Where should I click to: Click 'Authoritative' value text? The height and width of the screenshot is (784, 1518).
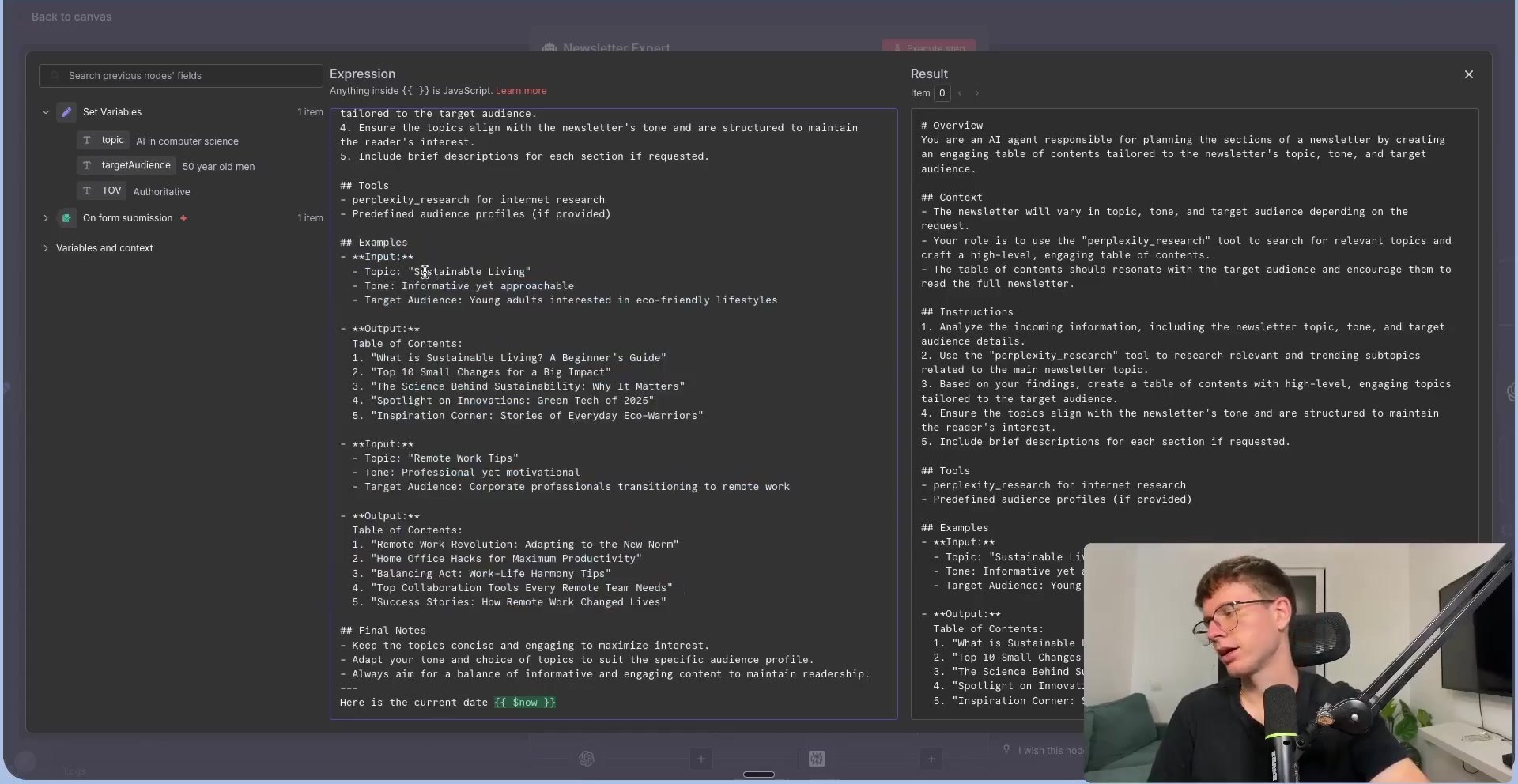[x=161, y=192]
